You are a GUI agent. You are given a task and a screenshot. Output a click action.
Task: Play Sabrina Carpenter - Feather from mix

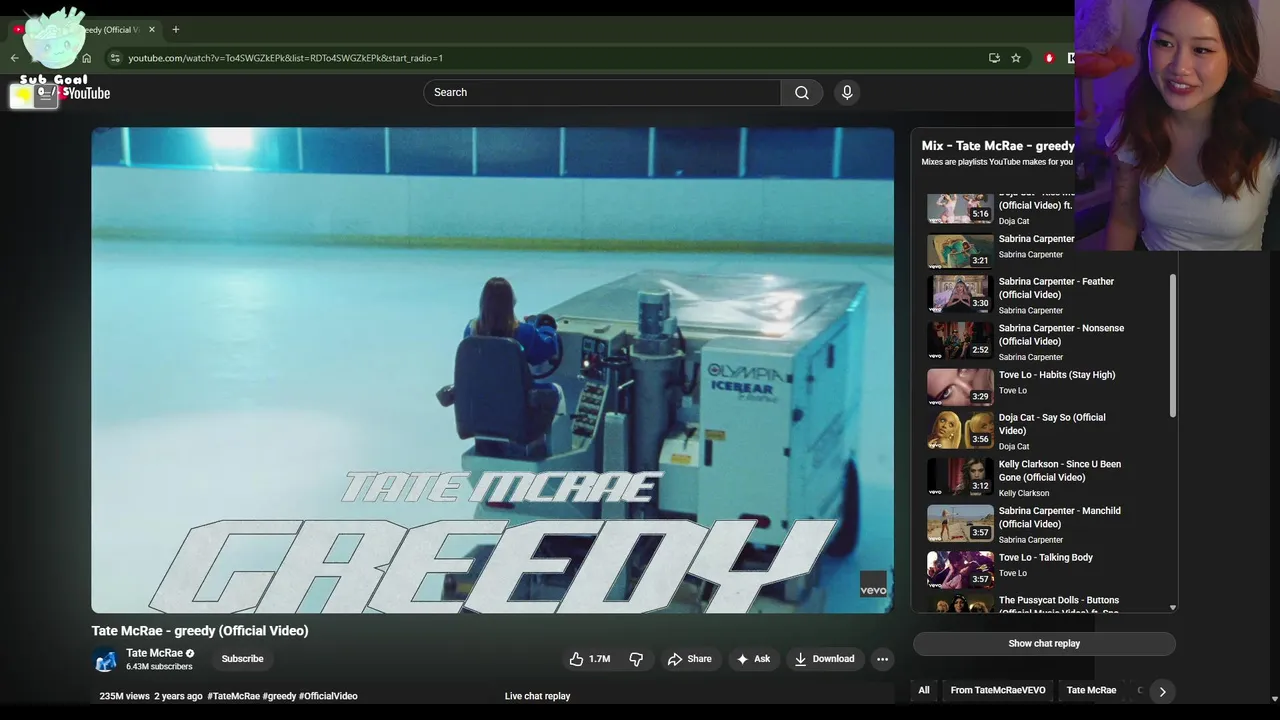(x=1056, y=288)
